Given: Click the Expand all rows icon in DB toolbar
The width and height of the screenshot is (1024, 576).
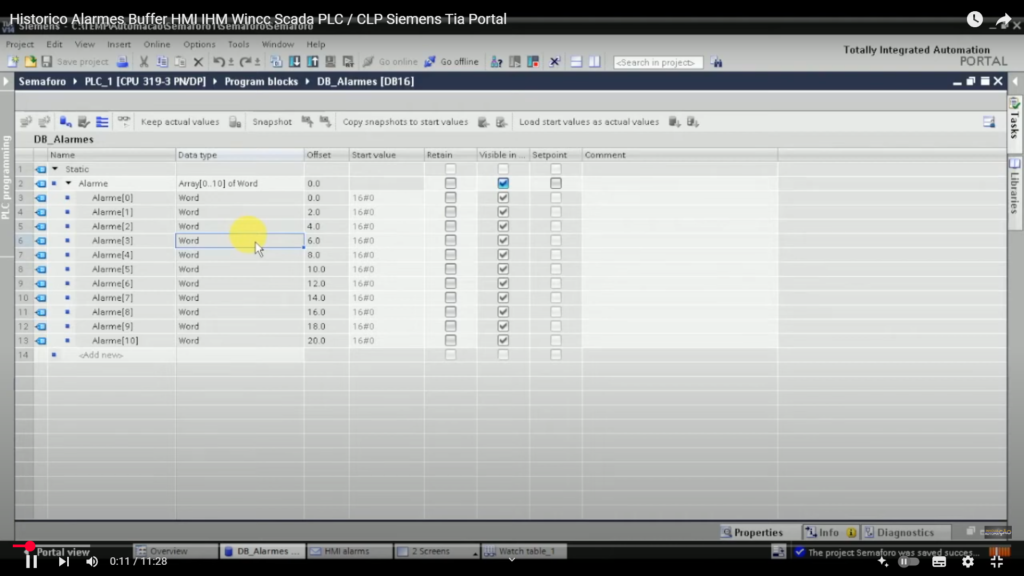Looking at the screenshot, I should pyautogui.click(x=103, y=122).
